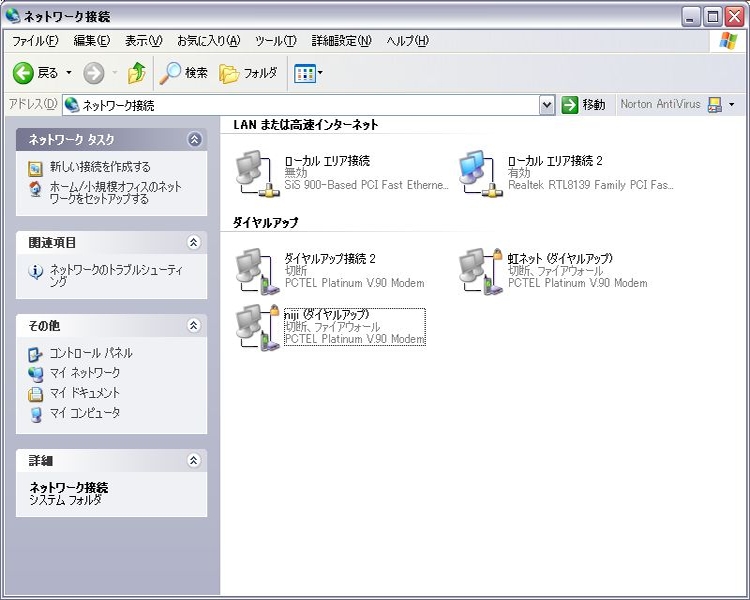
Task: Toggle the フォルダ folders pane button
Action: 248,73
